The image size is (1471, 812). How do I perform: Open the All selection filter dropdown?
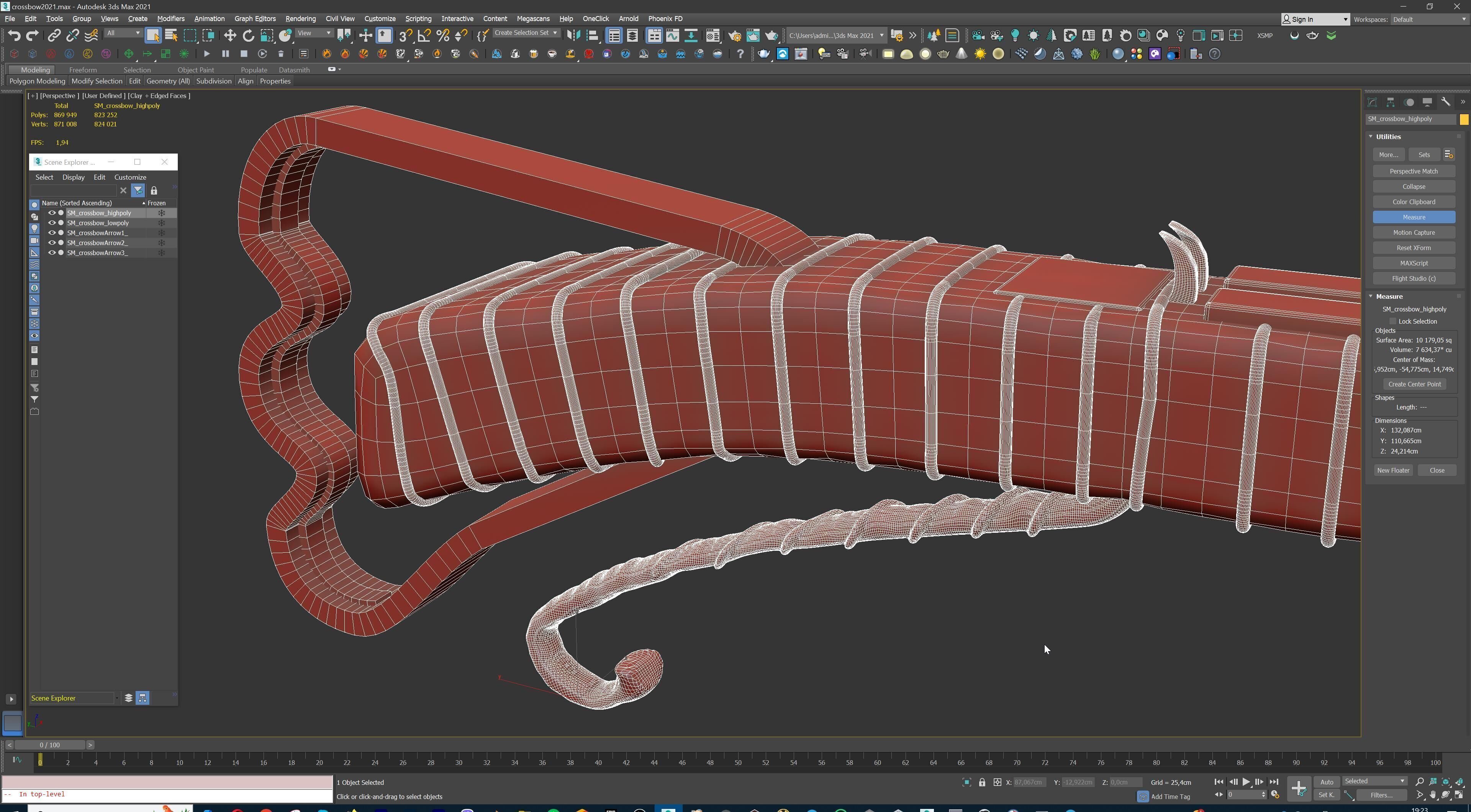tap(123, 33)
